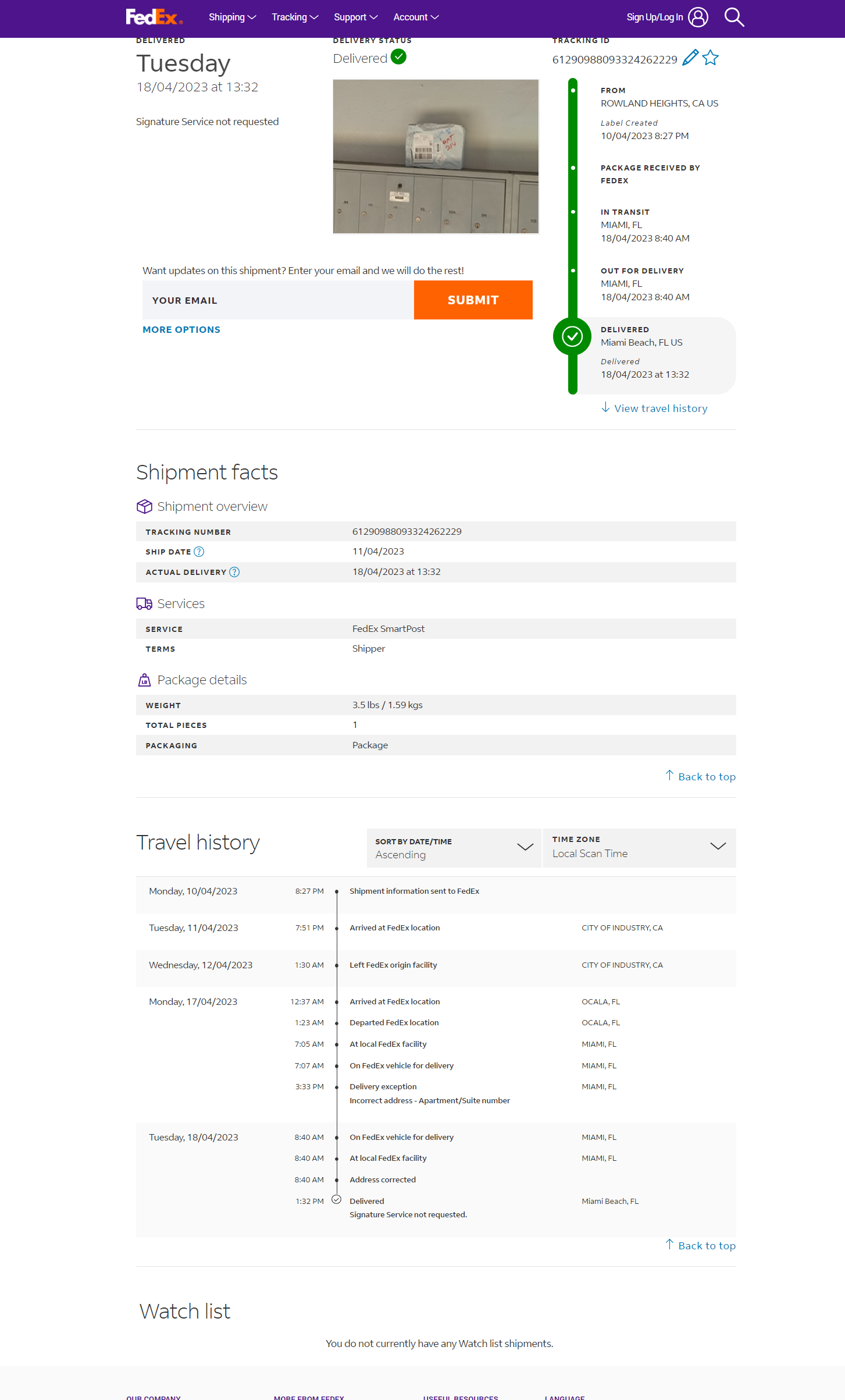Expand the Support dropdown menu
Screen dimensions: 845x1400
point(355,17)
